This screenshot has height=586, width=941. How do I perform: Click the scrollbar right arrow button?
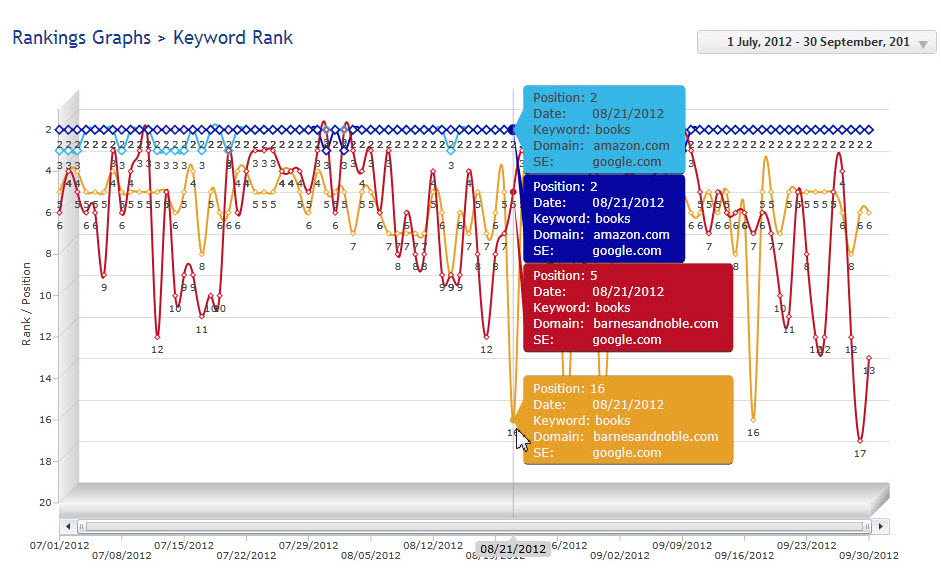(881, 526)
